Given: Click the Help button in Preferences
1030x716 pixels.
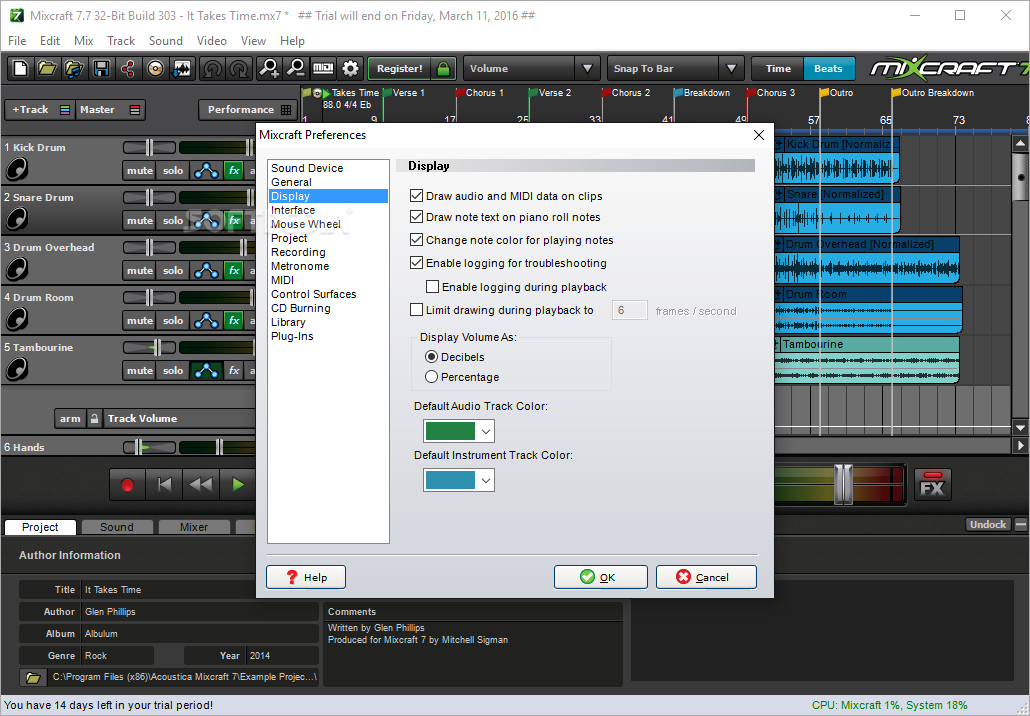Looking at the screenshot, I should 306,577.
